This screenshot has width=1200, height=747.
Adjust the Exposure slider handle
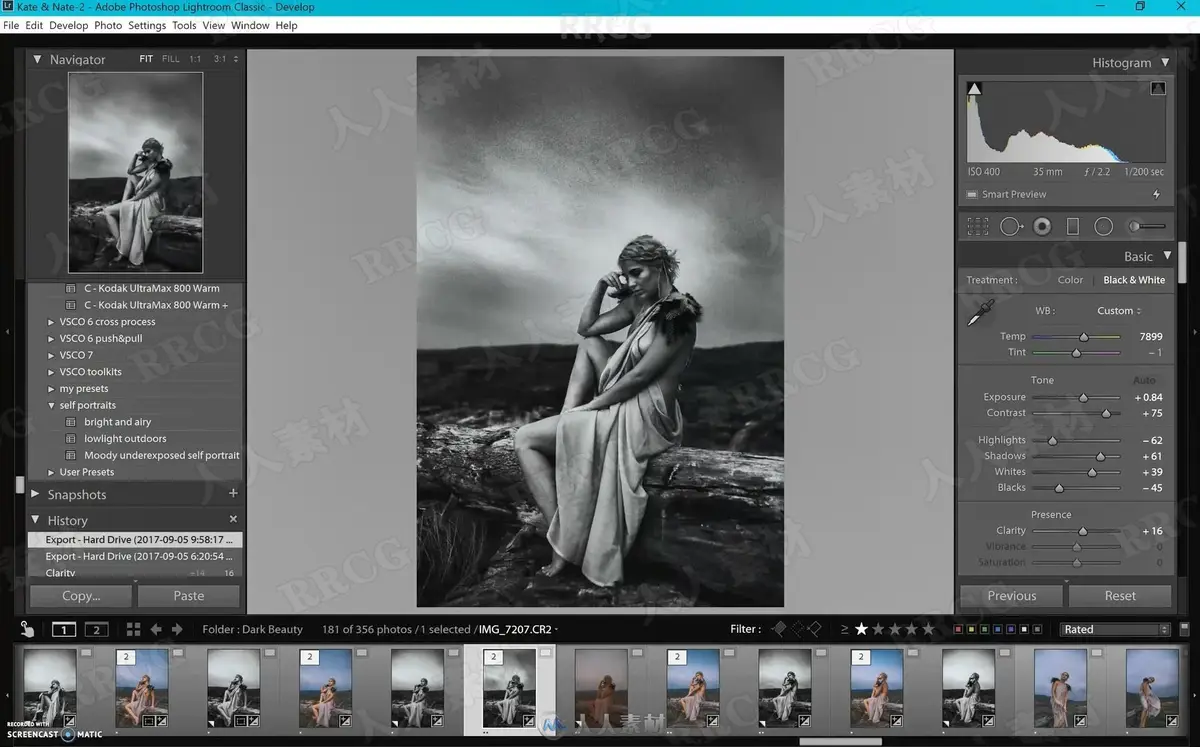(x=1083, y=398)
